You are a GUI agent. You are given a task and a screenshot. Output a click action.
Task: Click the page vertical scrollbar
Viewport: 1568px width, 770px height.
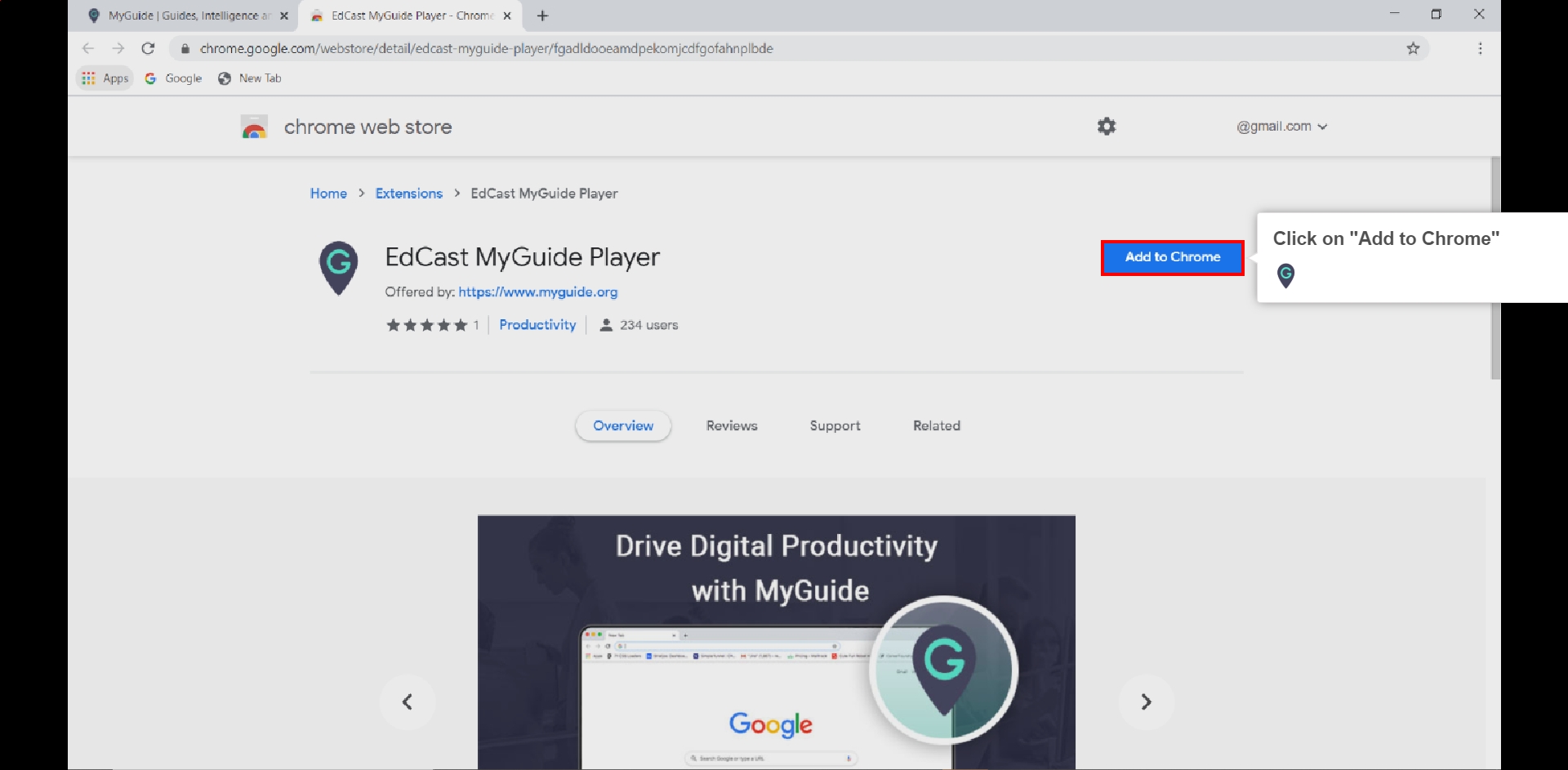[1495, 268]
